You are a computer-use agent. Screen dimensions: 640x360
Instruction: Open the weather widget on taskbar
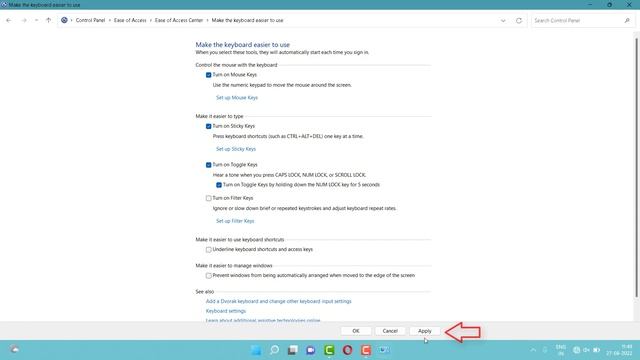pos(15,350)
